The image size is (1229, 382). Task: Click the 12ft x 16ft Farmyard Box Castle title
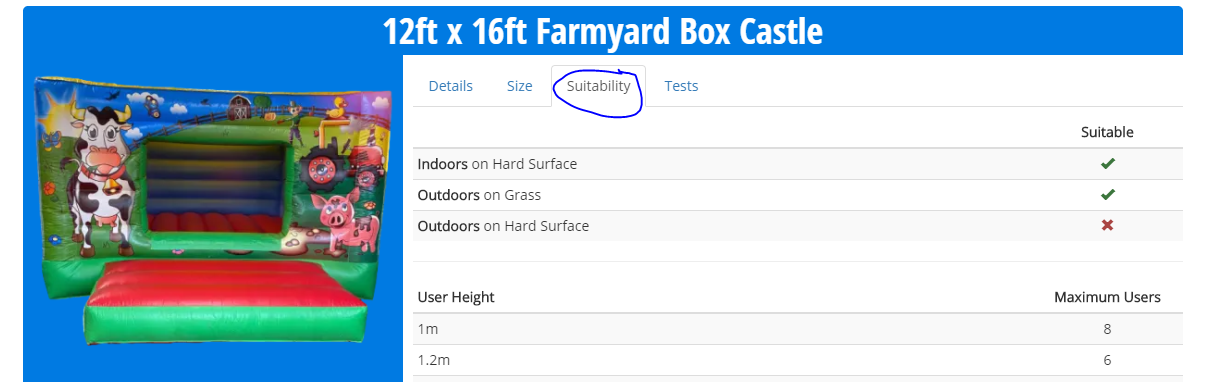[x=602, y=32]
